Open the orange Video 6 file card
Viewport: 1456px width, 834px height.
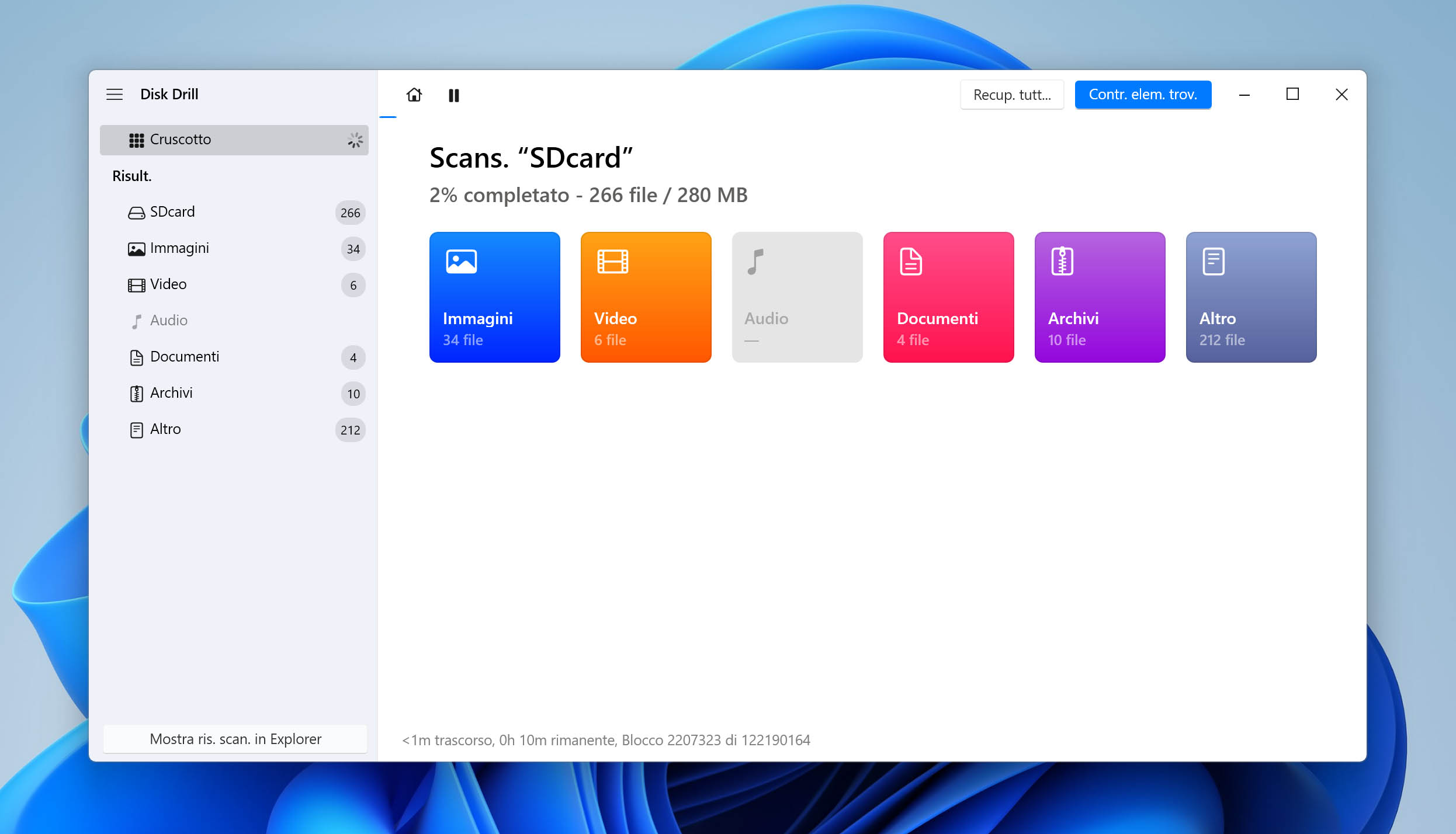(x=646, y=297)
